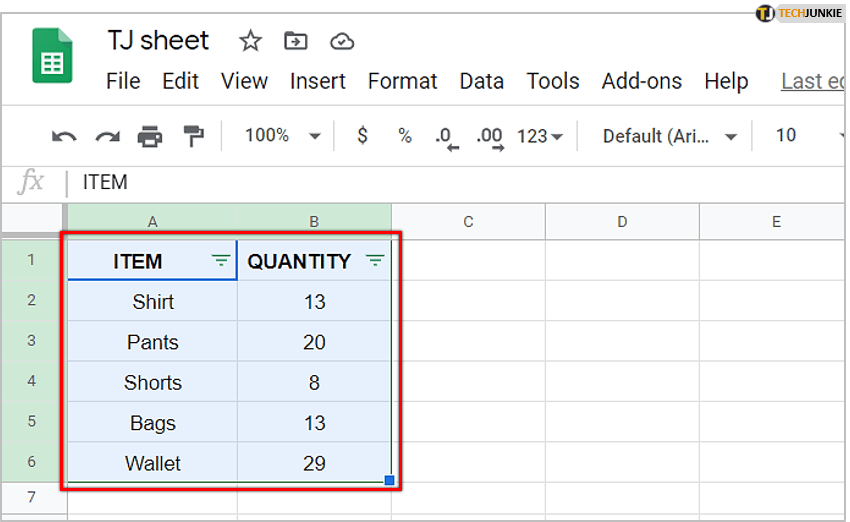Select the Paint format roller icon
The height and width of the screenshot is (522, 850).
click(193, 136)
